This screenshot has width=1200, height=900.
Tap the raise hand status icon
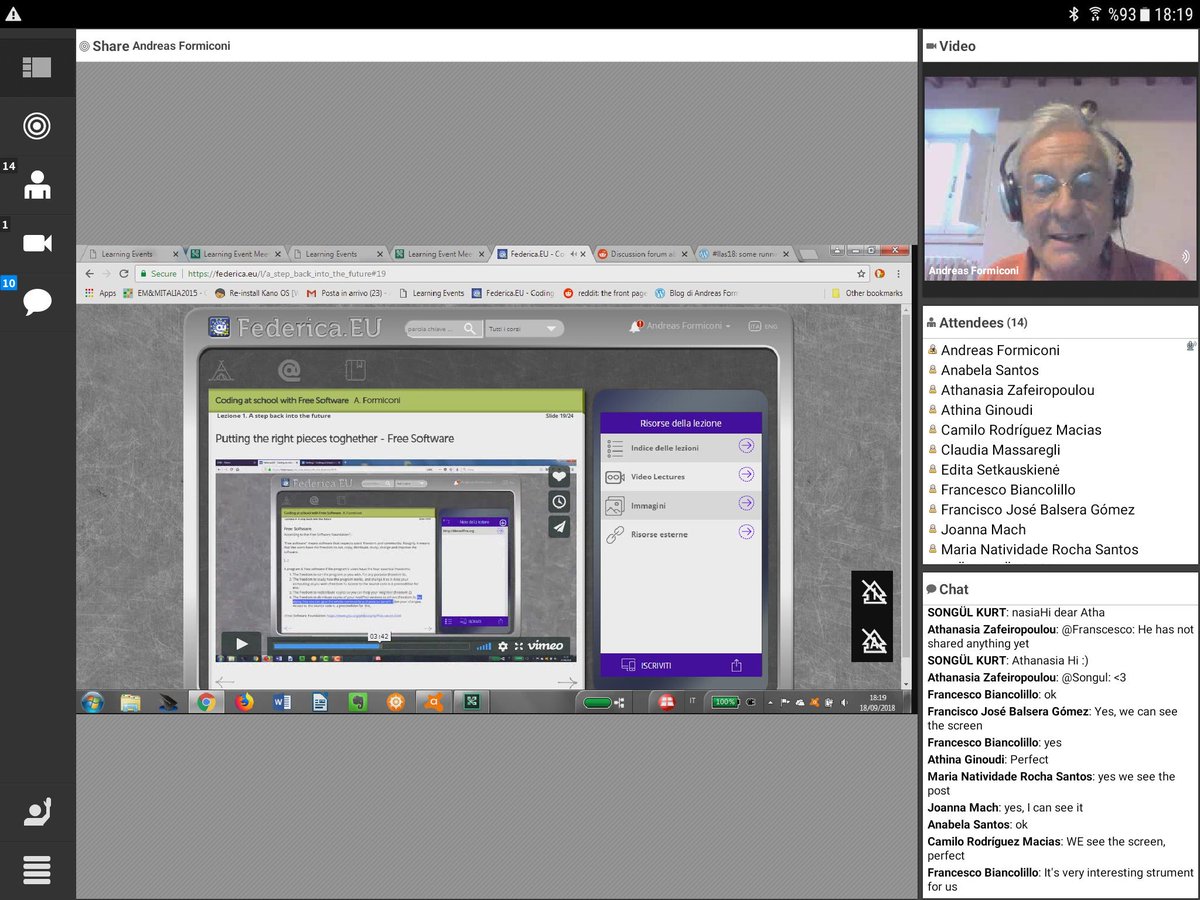37,812
